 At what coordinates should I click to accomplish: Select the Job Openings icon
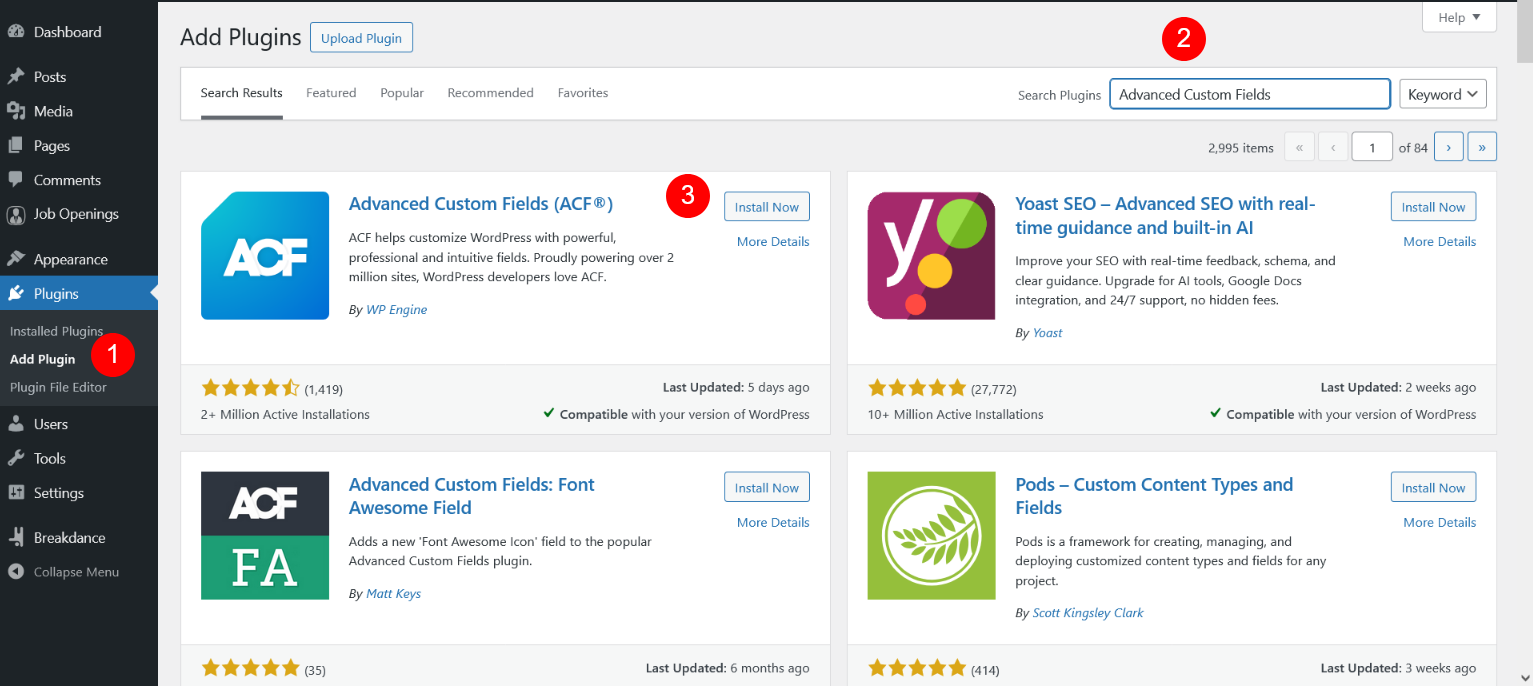[x=16, y=214]
